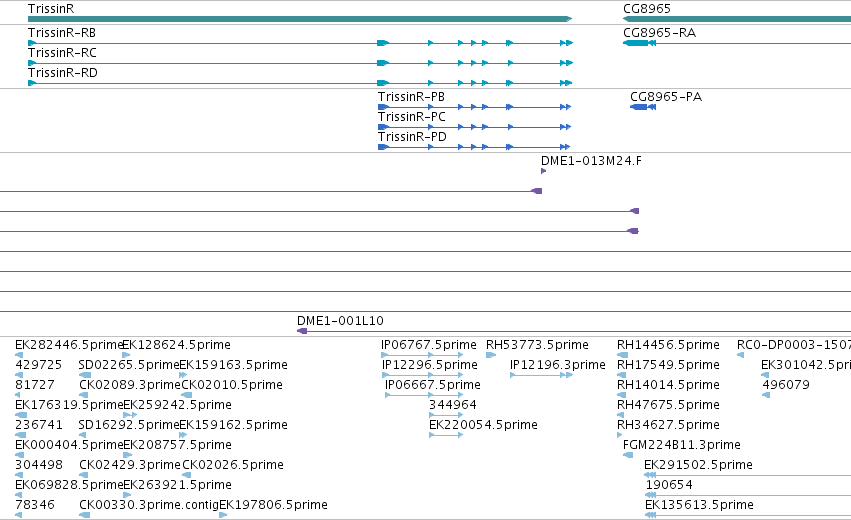
Task: Select the TrissinR-PC protein label
Action: click(x=412, y=117)
